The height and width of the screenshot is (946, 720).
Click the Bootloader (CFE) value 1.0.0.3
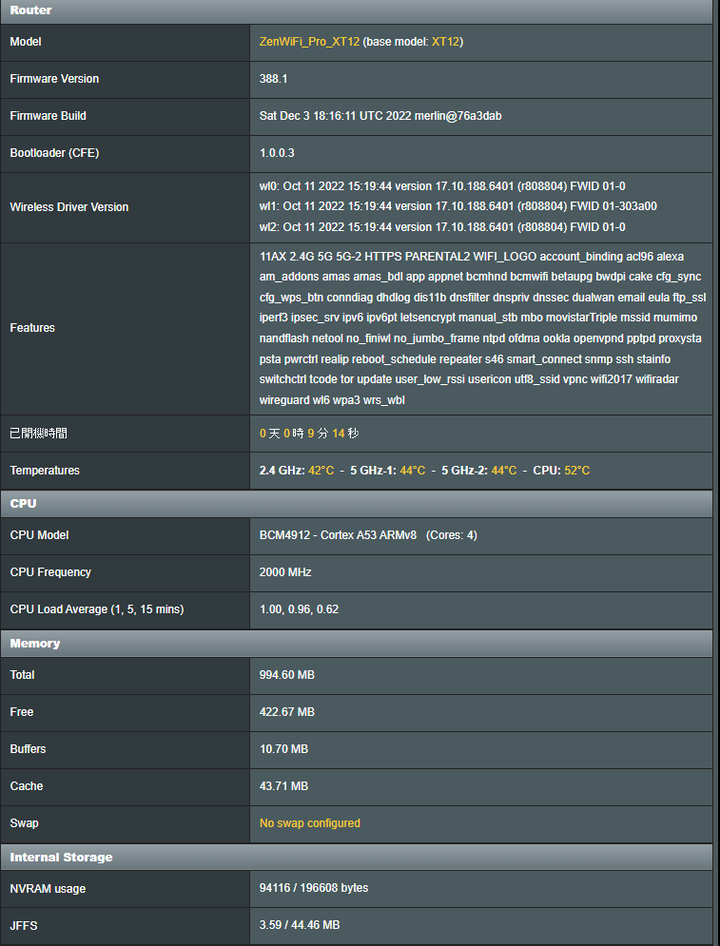pos(277,153)
